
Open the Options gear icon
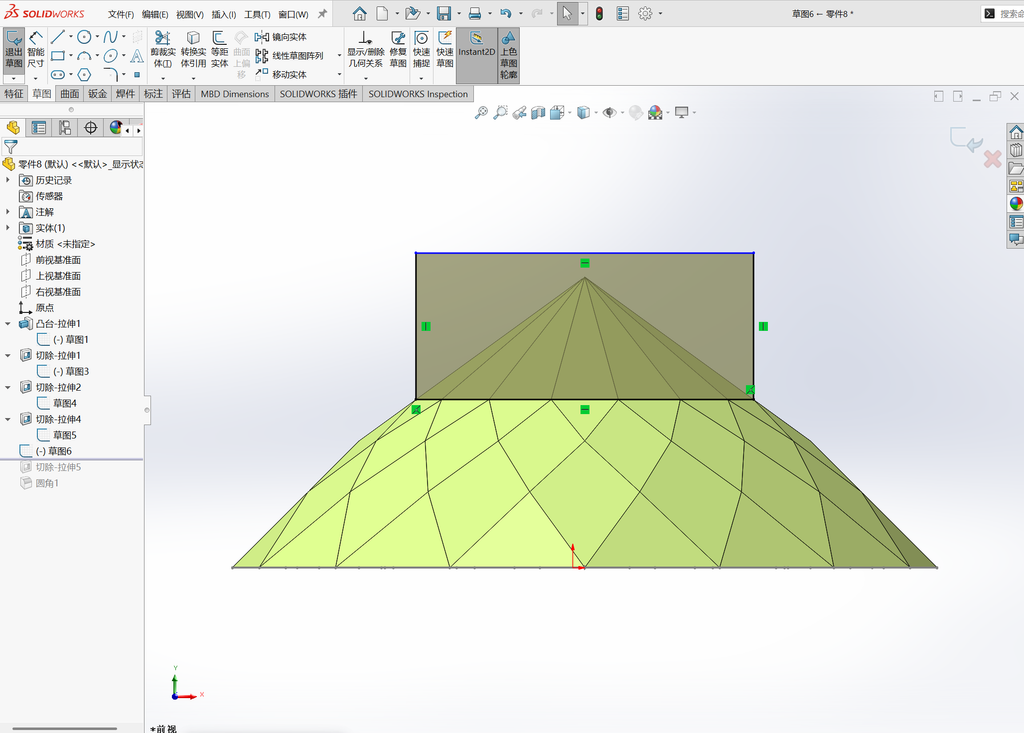click(x=645, y=14)
